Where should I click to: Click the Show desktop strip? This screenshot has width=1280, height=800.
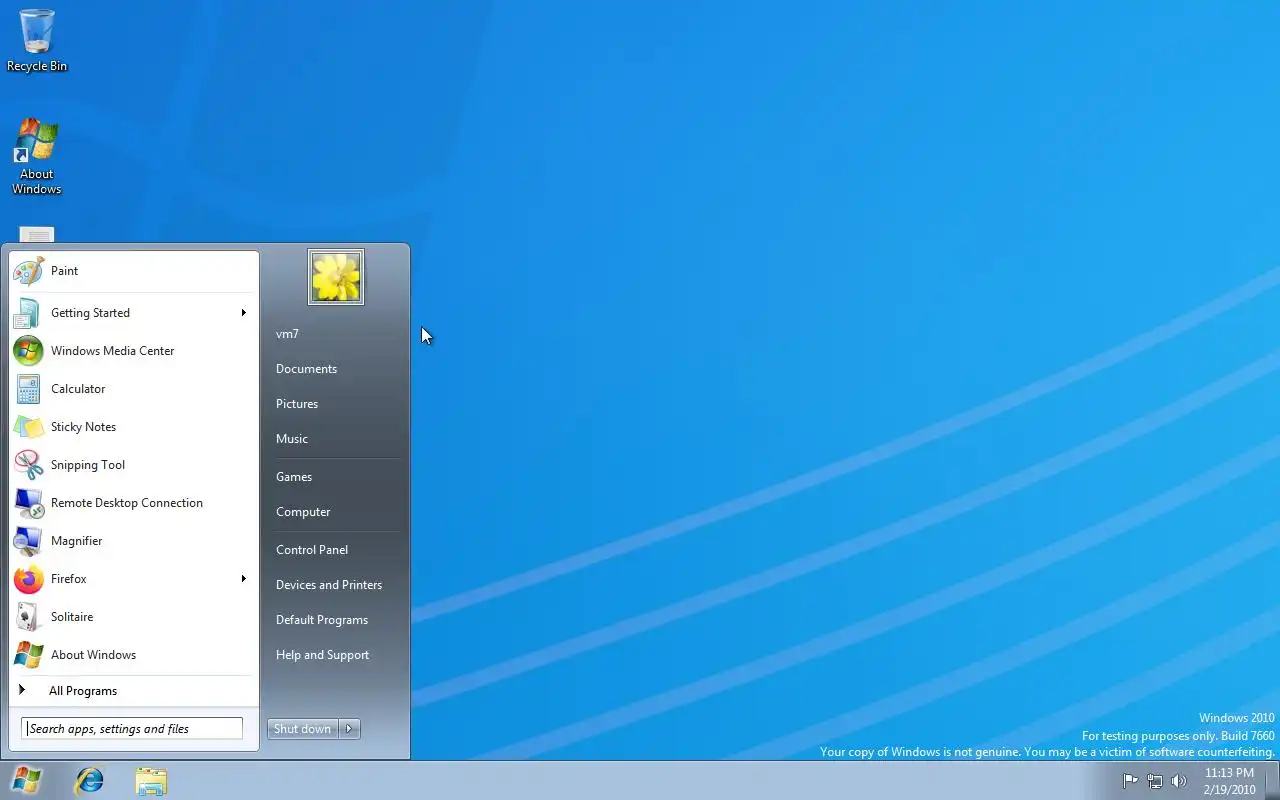pyautogui.click(x=1273, y=781)
